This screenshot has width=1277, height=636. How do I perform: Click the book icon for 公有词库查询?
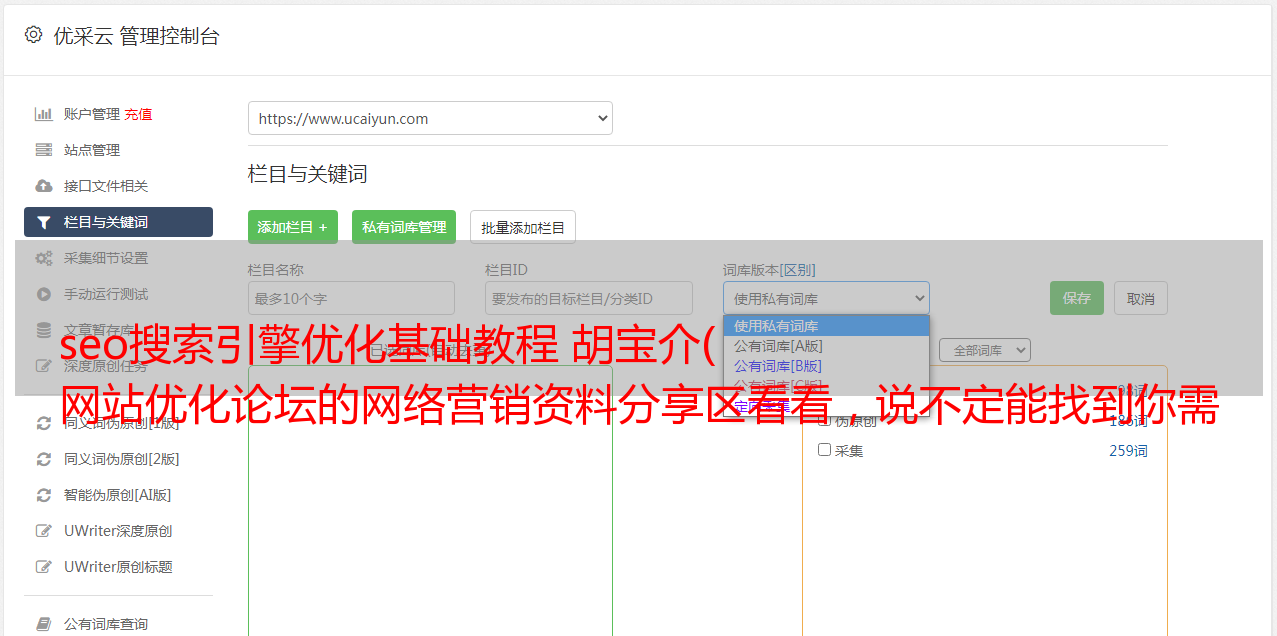coord(44,624)
